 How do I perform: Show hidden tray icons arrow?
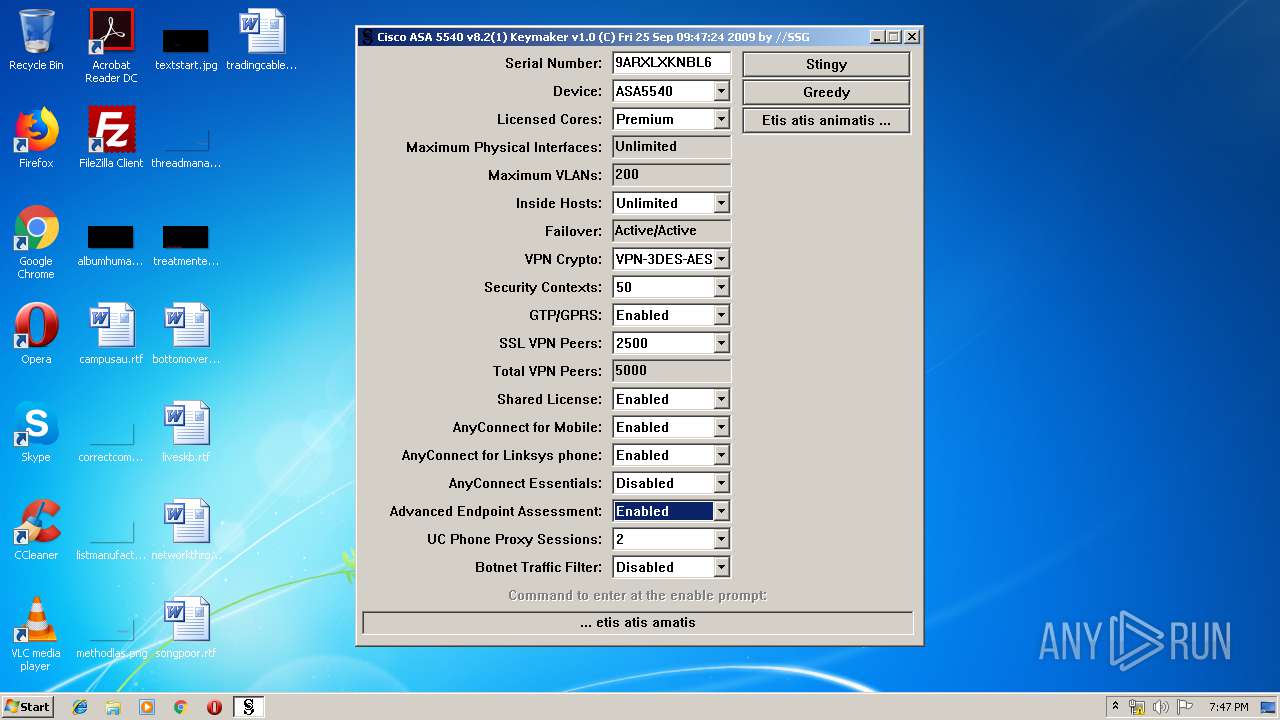coord(1115,707)
